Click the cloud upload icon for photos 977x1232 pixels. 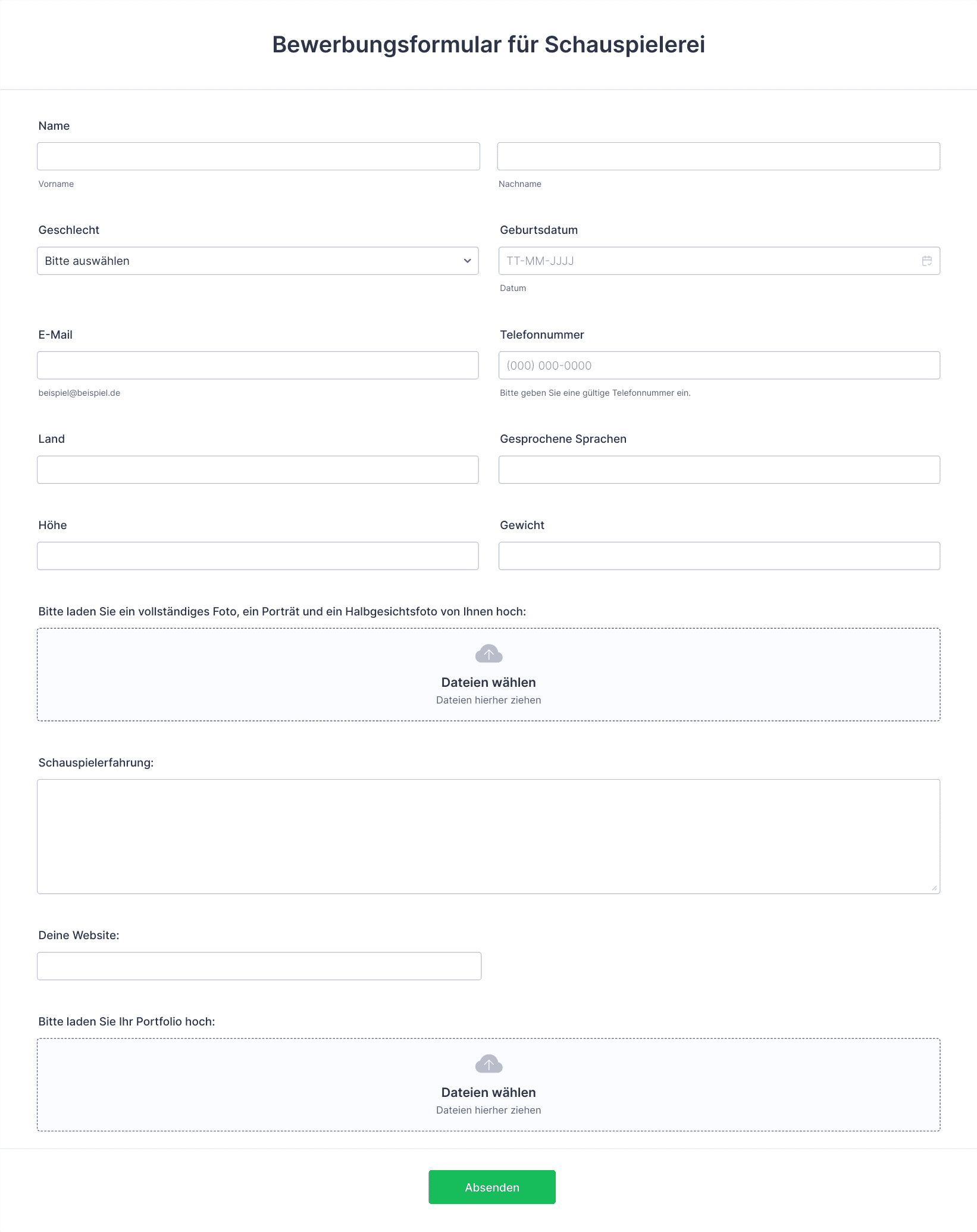[x=488, y=653]
